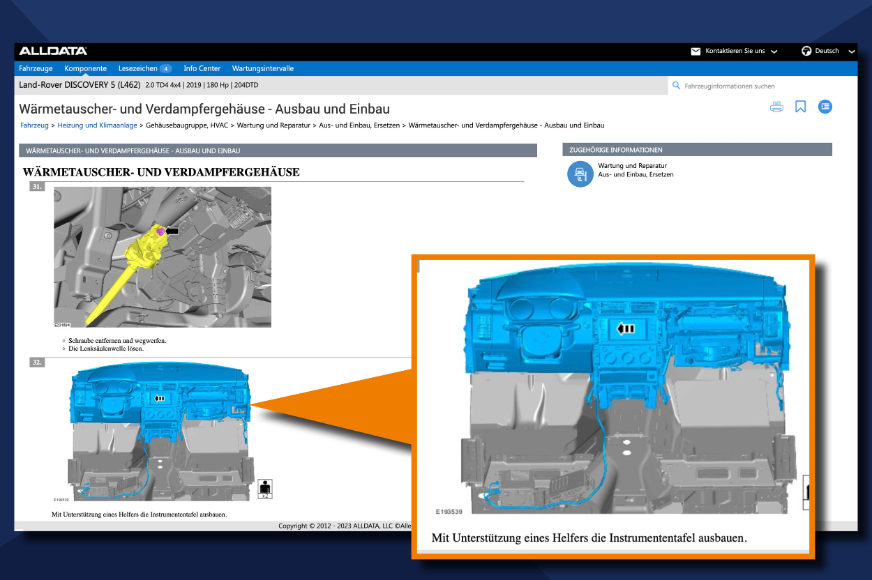Open the step 31 steering column image
Image resolution: width=872 pixels, height=580 pixels.
pyautogui.click(x=162, y=257)
